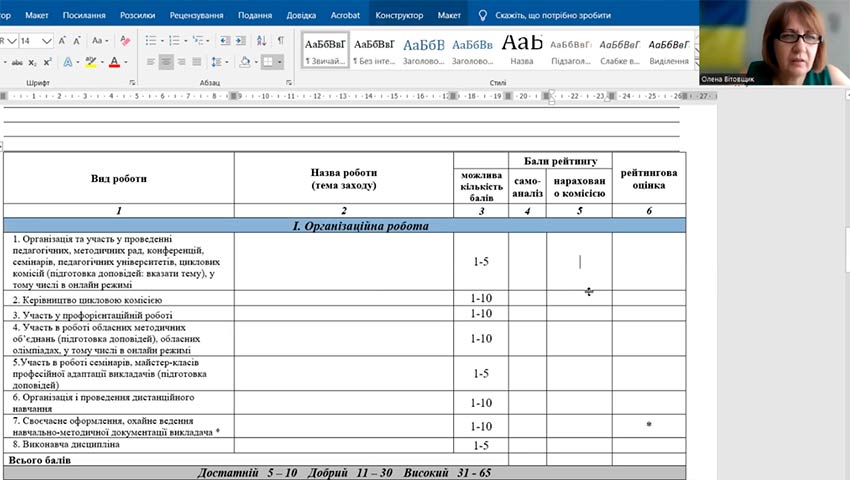Sort the selection alphabetically

pyautogui.click(x=261, y=41)
